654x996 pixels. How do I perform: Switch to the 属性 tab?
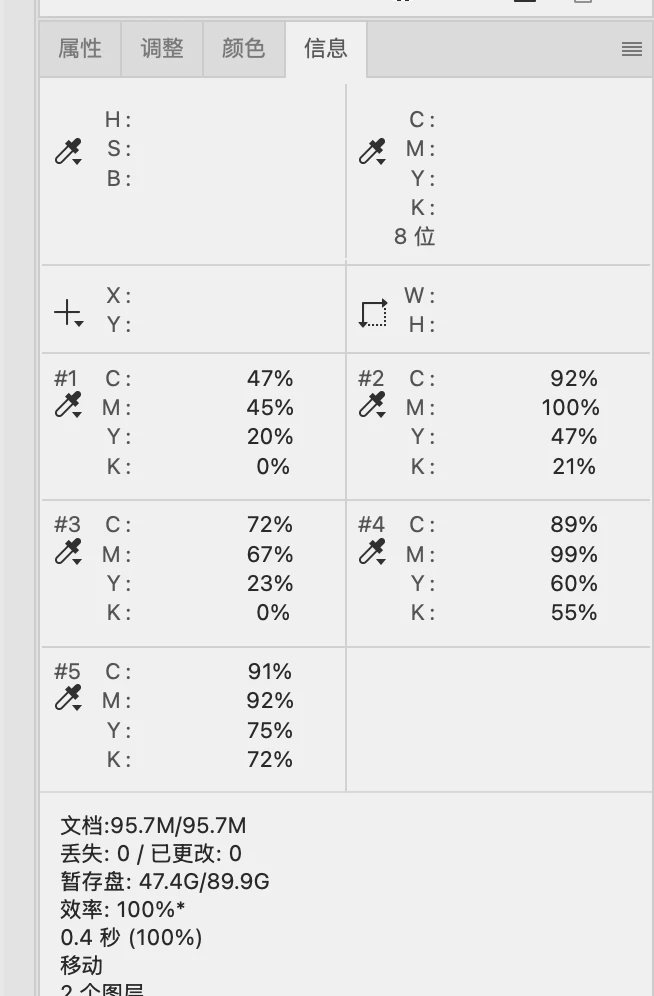80,49
